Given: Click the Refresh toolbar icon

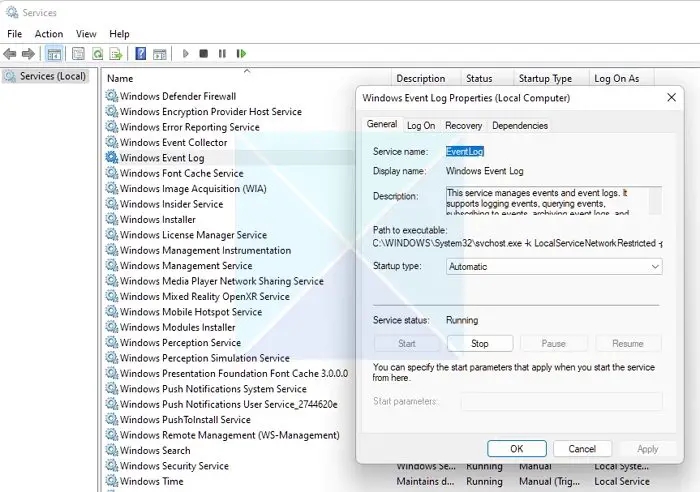Looking at the screenshot, I should (97, 54).
